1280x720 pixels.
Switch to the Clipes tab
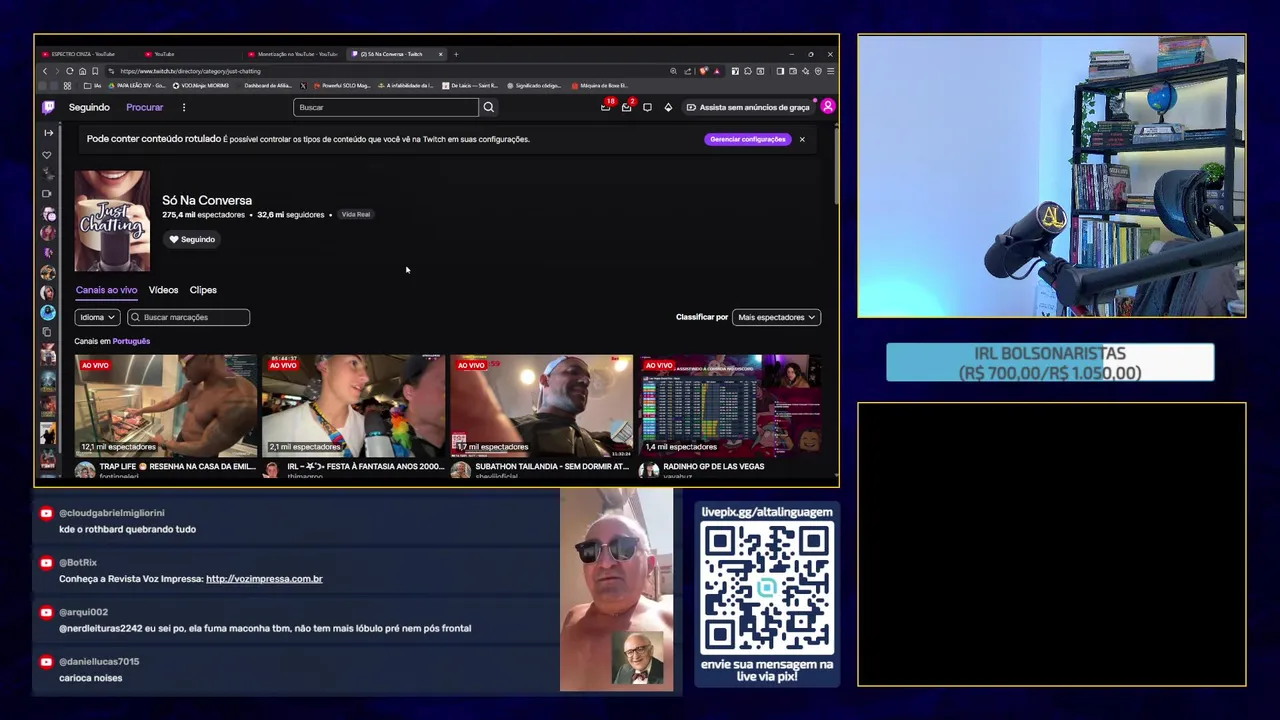click(x=203, y=290)
